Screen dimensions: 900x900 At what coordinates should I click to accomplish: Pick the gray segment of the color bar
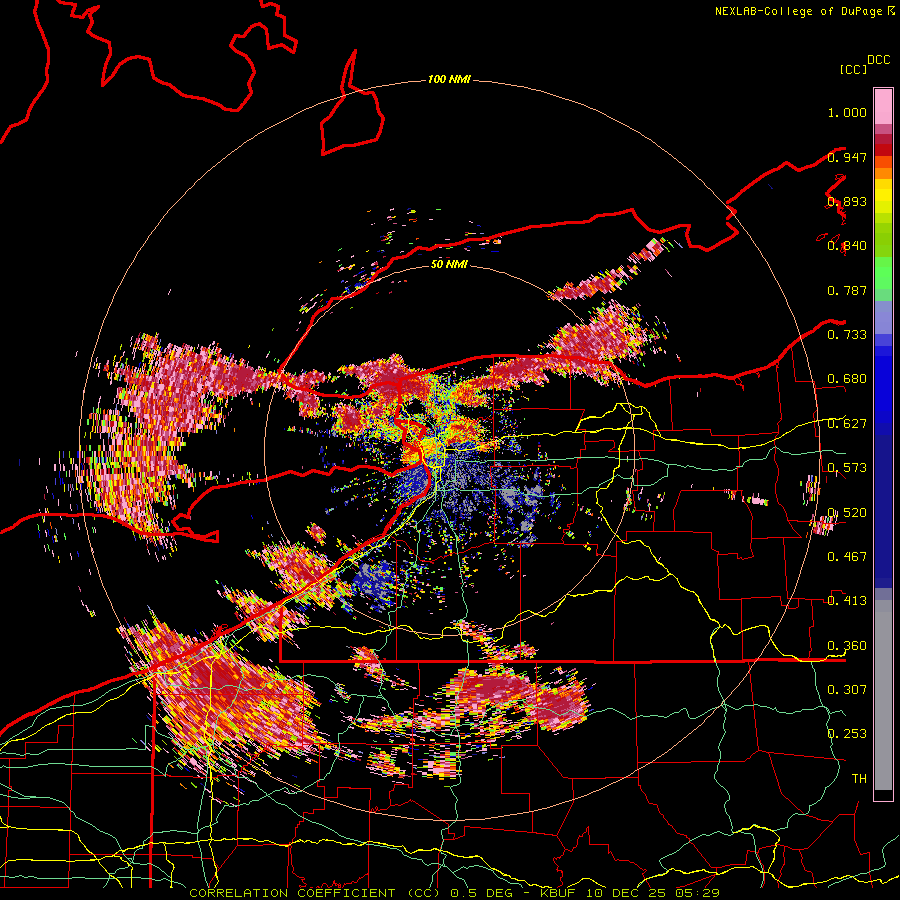(883, 695)
